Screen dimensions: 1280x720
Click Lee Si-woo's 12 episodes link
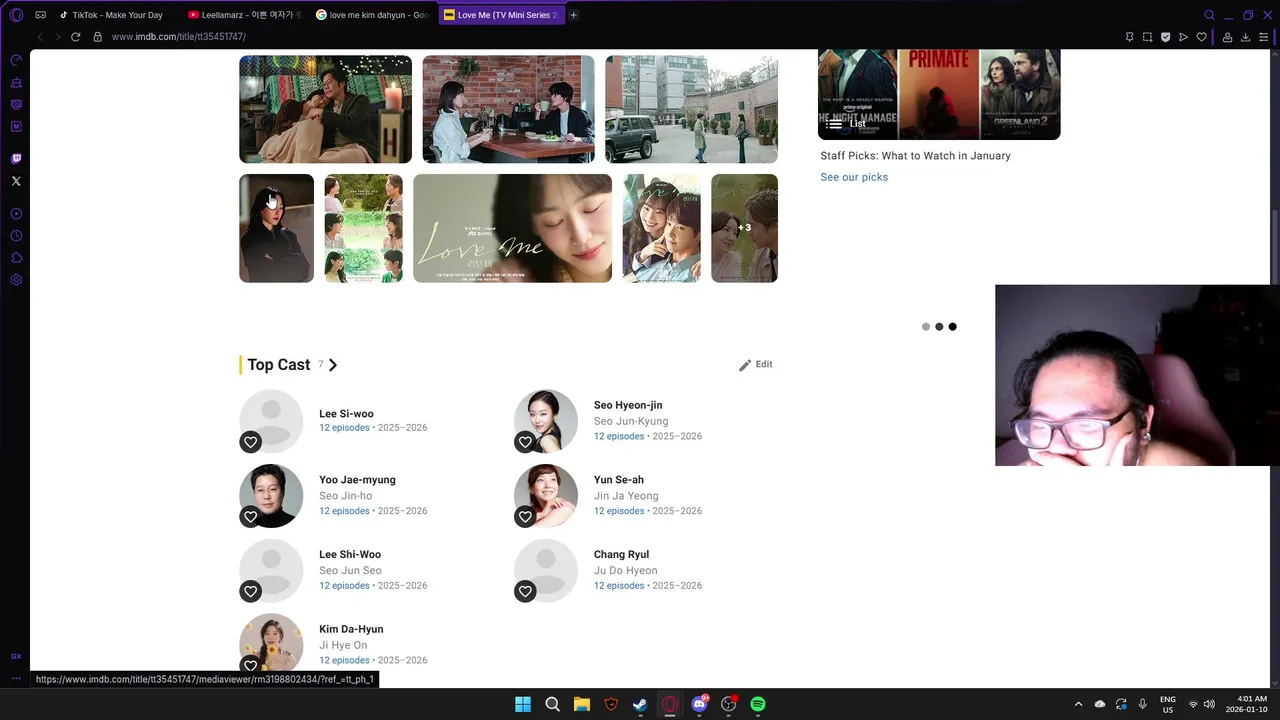point(344,428)
